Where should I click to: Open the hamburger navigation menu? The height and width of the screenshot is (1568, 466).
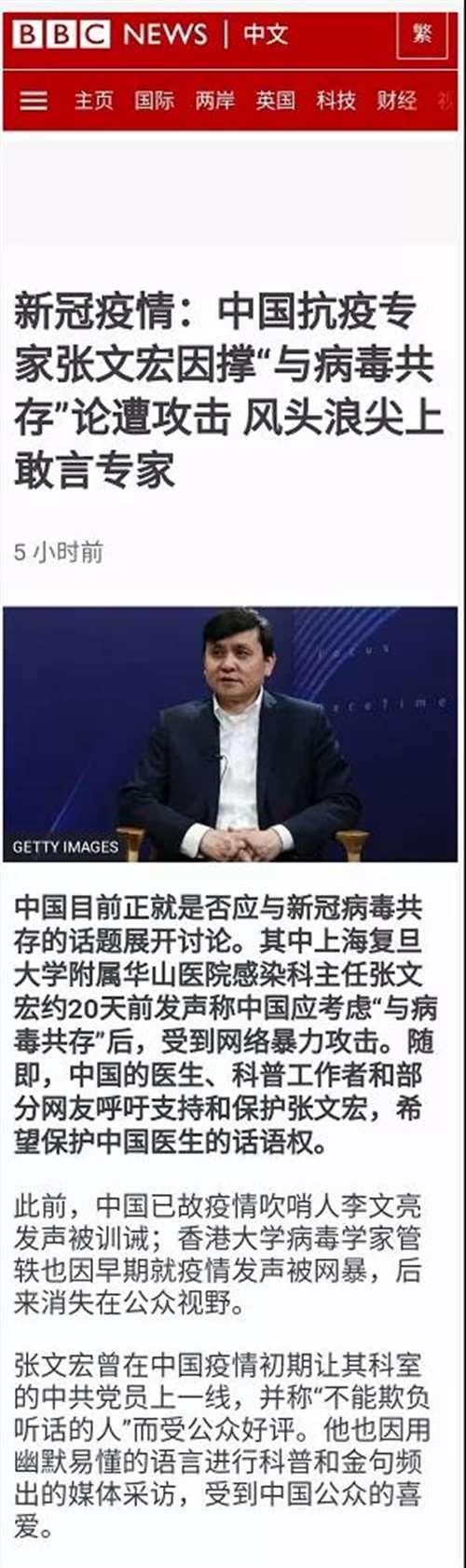pyautogui.click(x=34, y=100)
